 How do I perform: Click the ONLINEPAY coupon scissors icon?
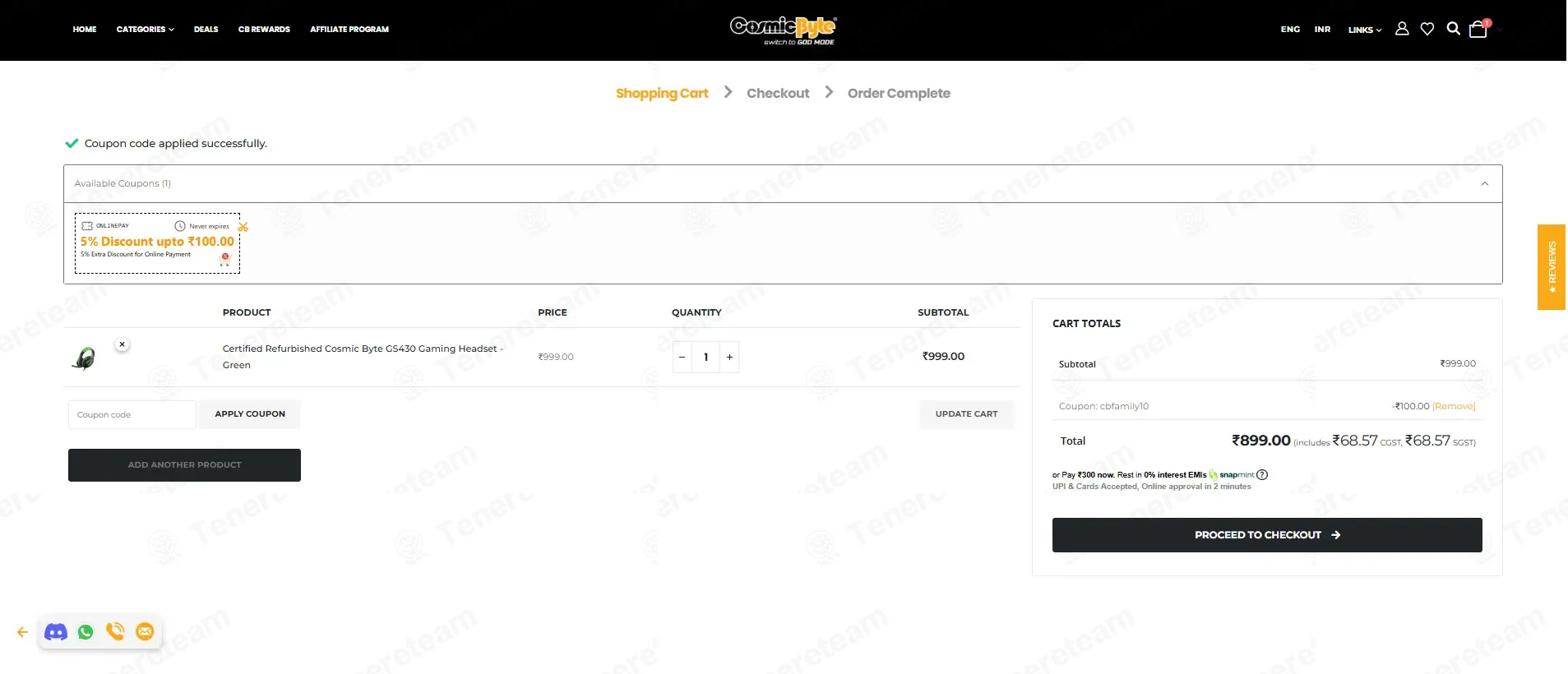coord(243,227)
